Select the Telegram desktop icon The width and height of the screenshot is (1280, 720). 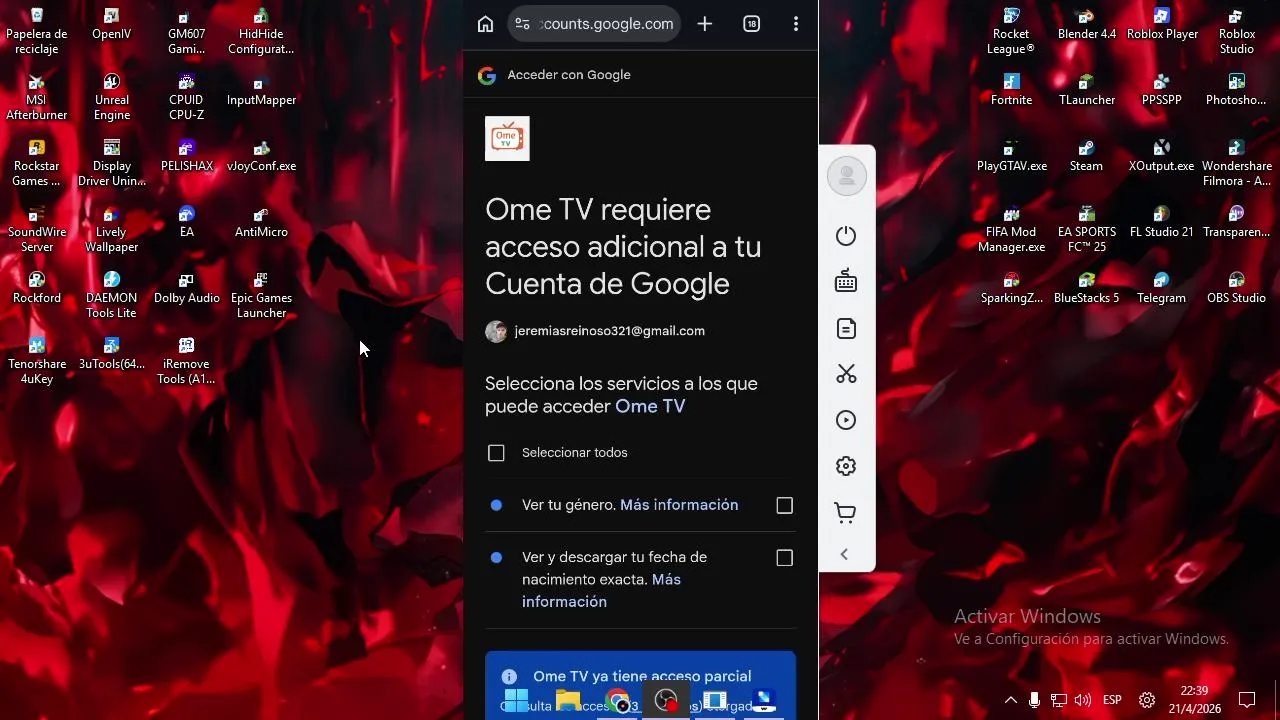[1162, 288]
